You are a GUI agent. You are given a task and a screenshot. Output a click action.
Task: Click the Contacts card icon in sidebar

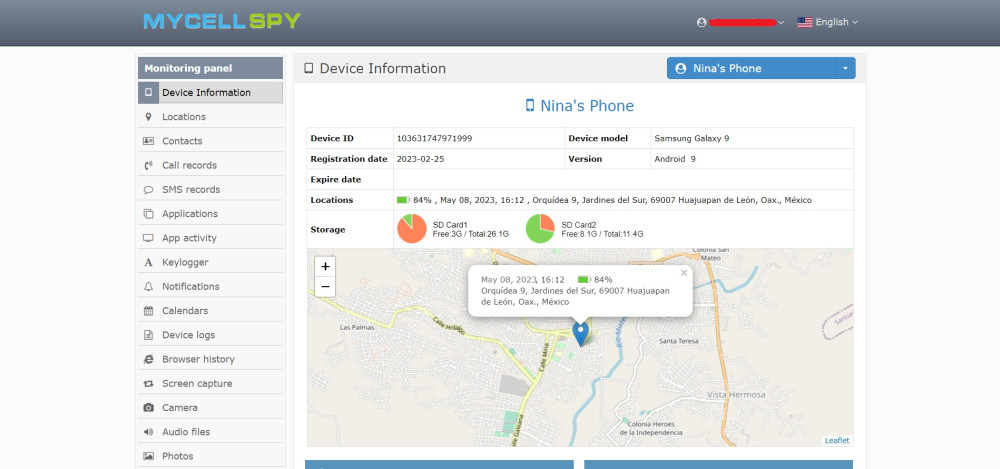click(149, 141)
